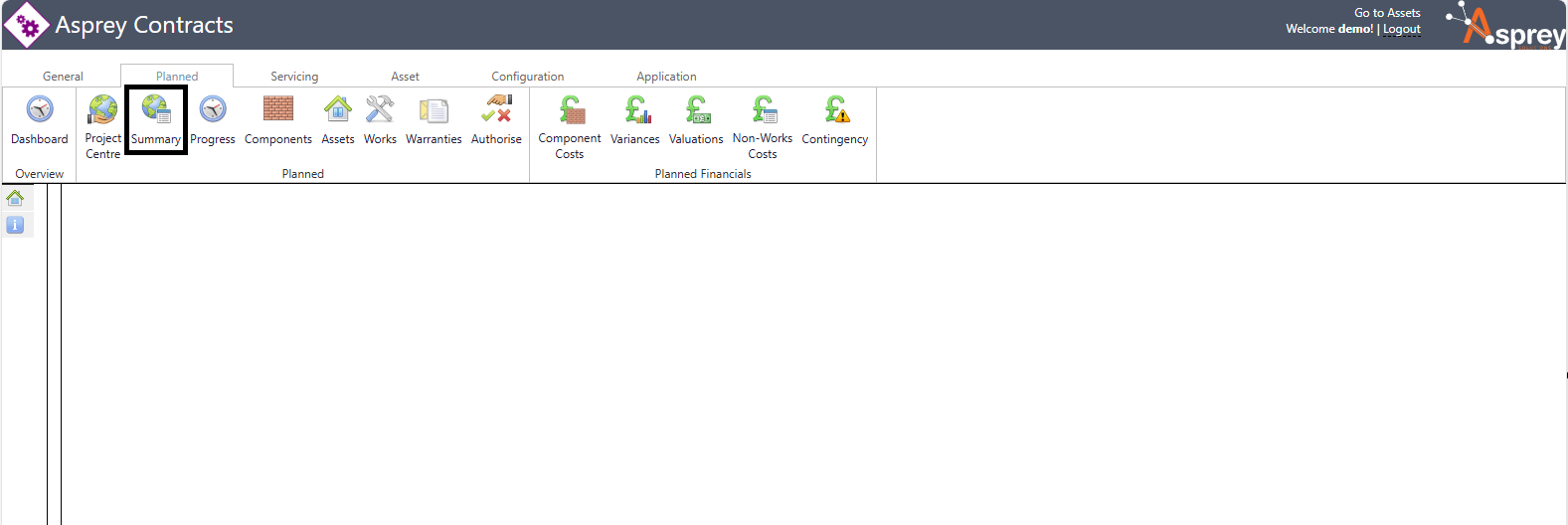Open Component Costs financials
This screenshot has width=1568, height=525.
tap(570, 109)
